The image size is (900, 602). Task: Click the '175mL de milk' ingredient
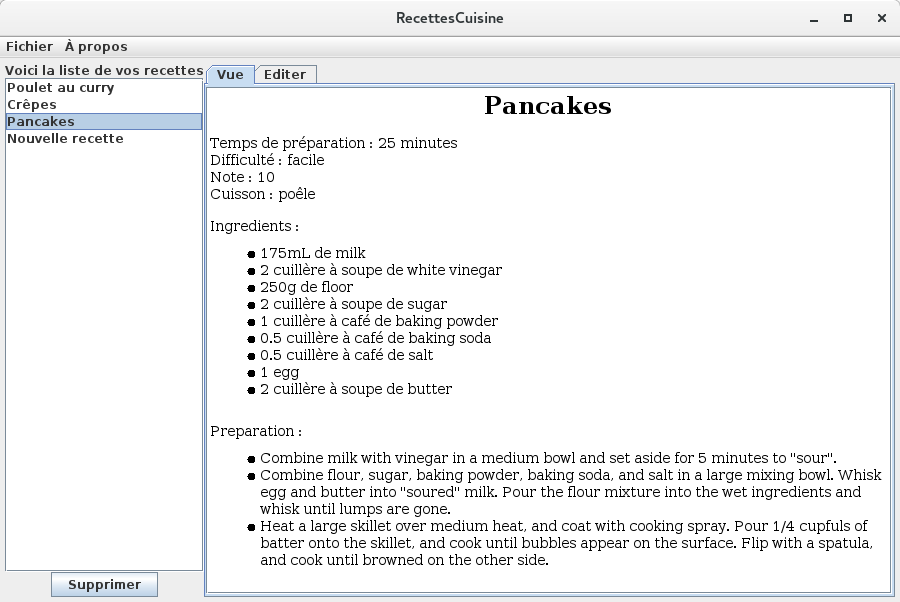[313, 253]
